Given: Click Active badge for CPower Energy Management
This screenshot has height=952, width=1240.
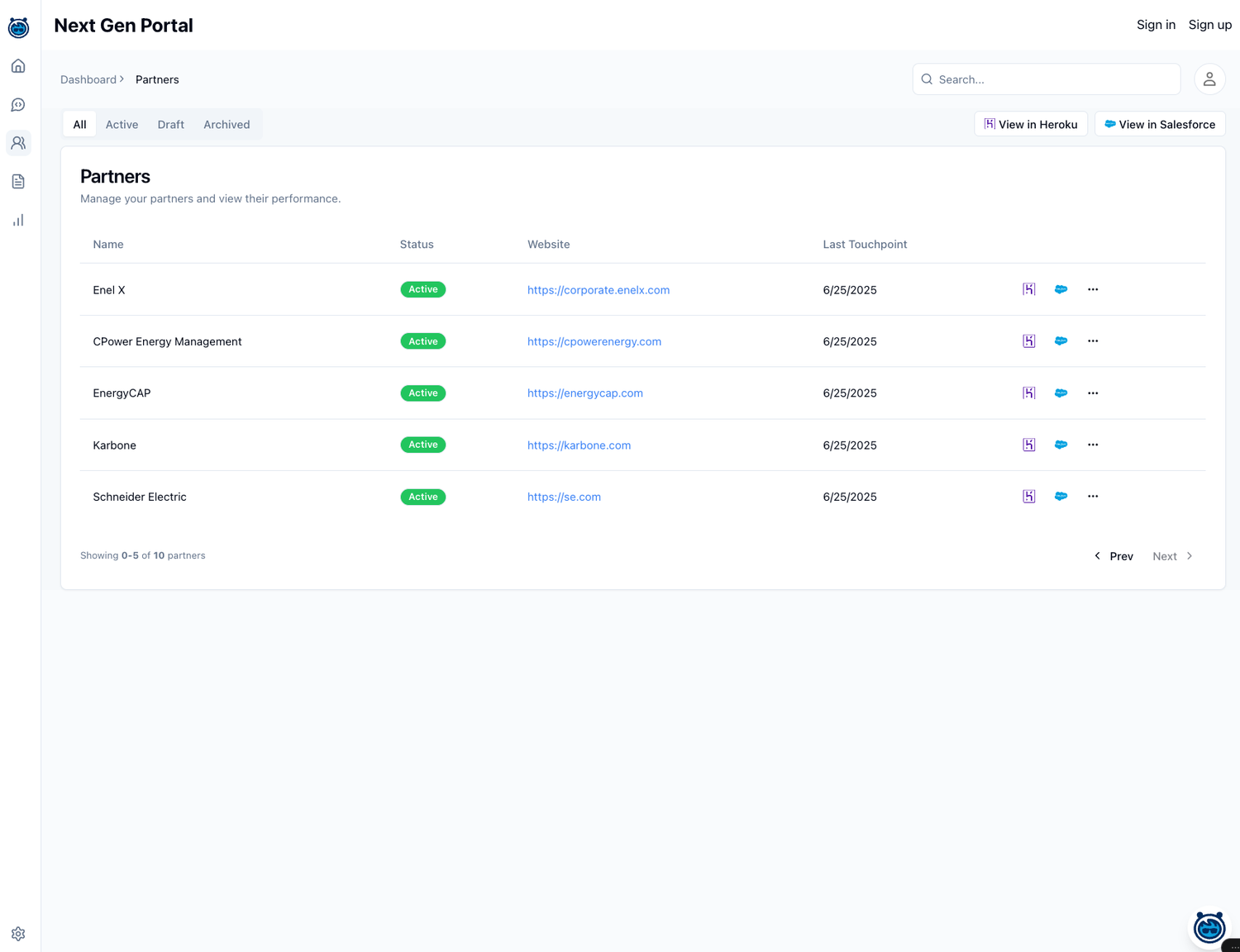Looking at the screenshot, I should coord(423,341).
